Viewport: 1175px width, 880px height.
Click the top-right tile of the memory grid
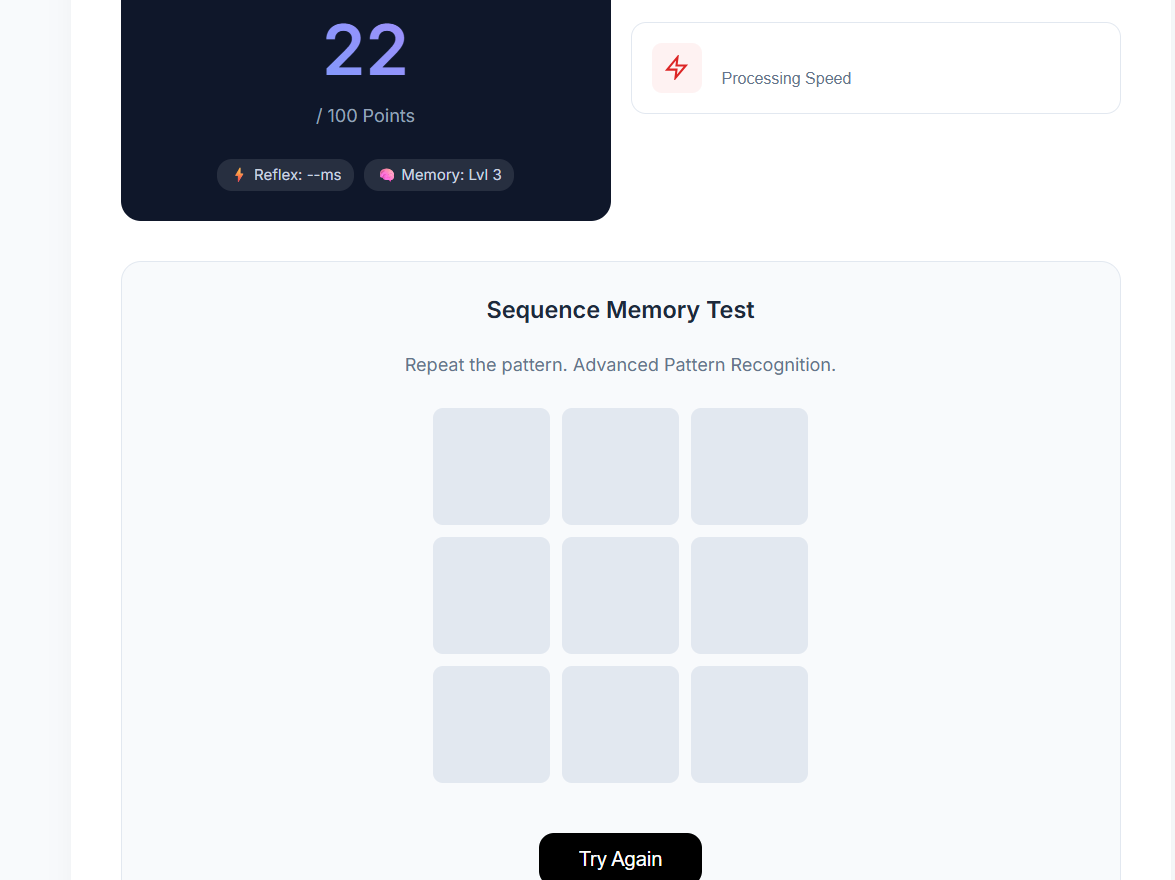click(x=749, y=466)
